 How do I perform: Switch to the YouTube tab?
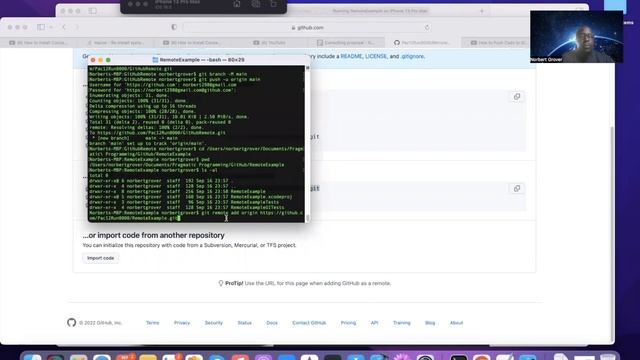[269, 42]
